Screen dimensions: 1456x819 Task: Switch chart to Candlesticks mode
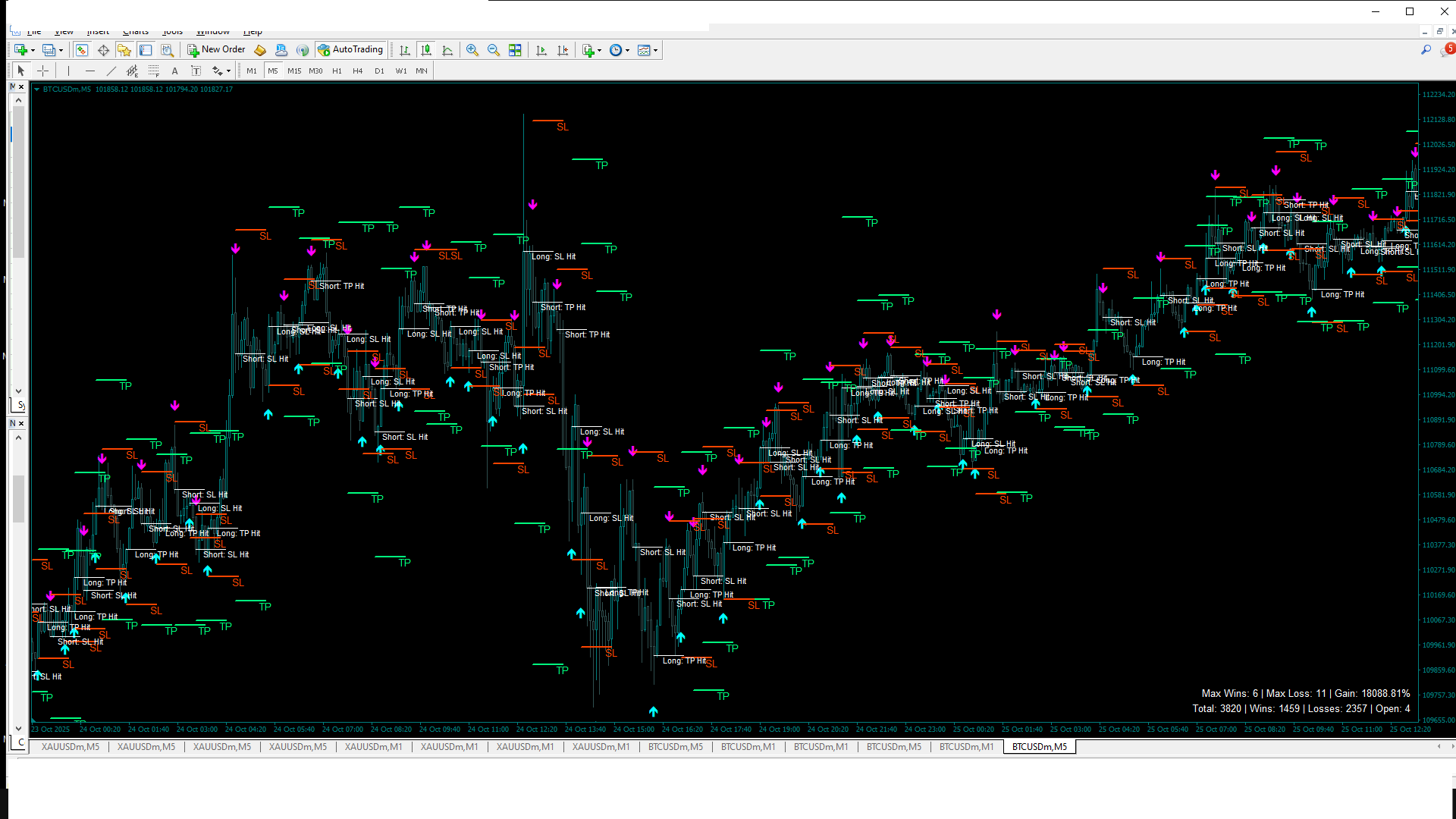(426, 50)
